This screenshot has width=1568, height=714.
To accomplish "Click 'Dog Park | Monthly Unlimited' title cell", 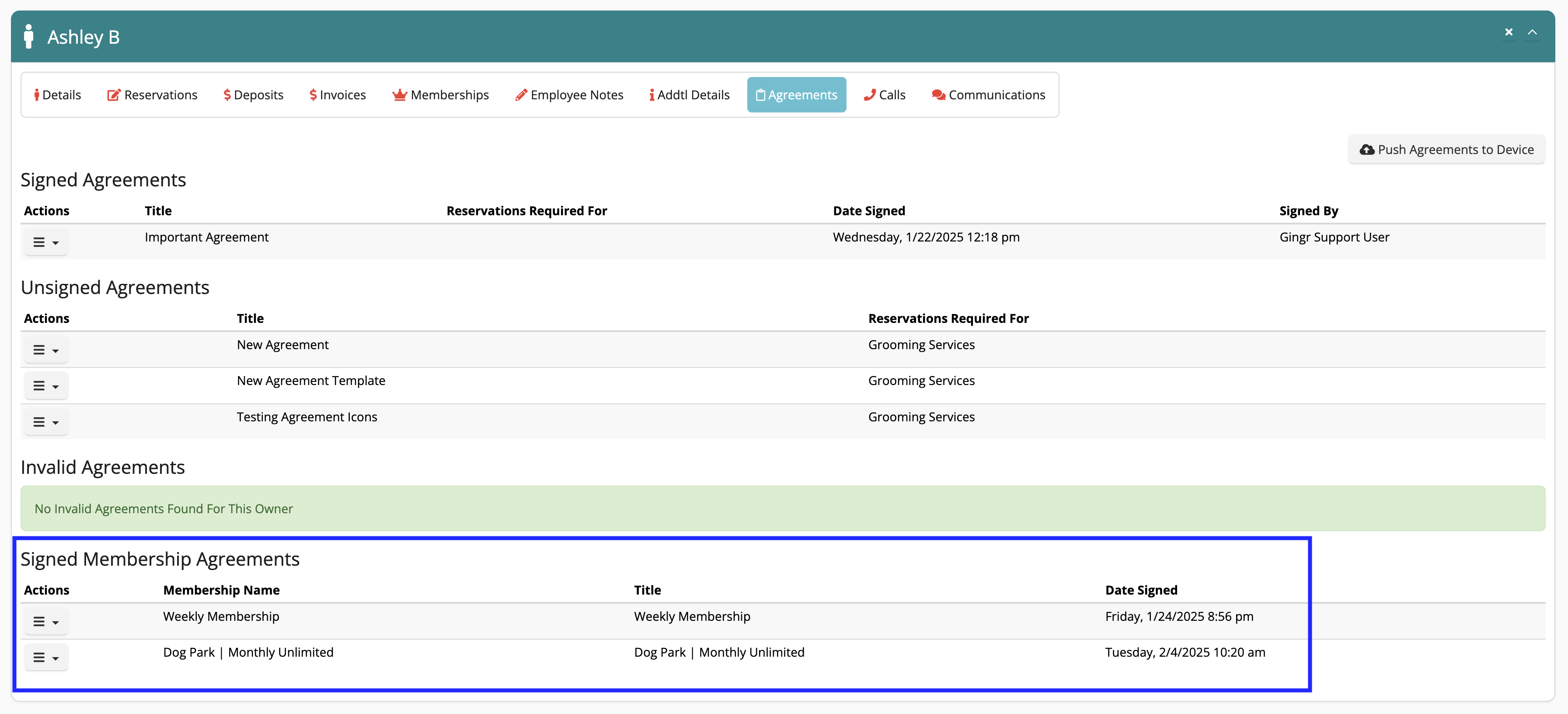I will pos(719,652).
